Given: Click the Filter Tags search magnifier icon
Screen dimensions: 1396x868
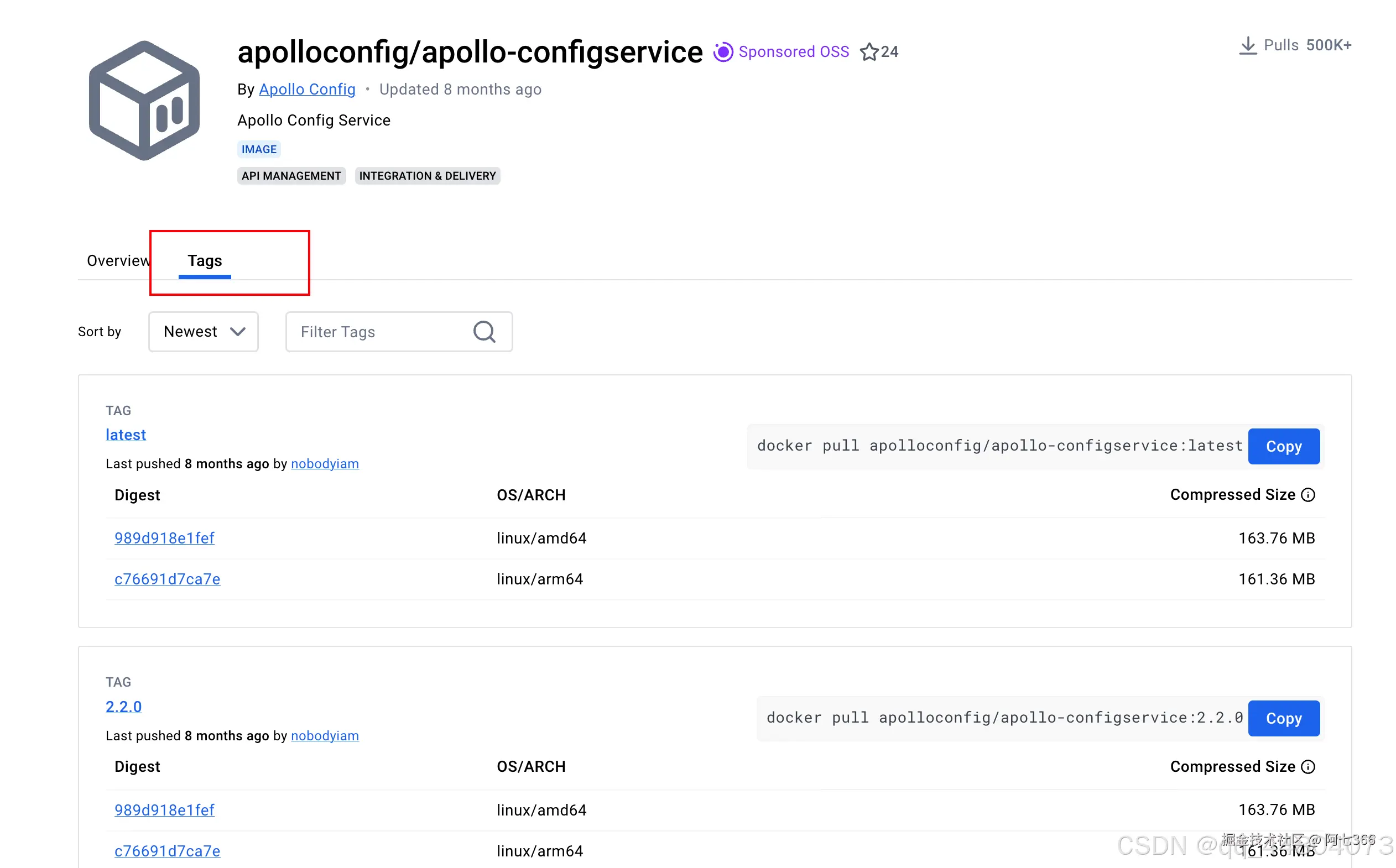Looking at the screenshot, I should [x=484, y=332].
